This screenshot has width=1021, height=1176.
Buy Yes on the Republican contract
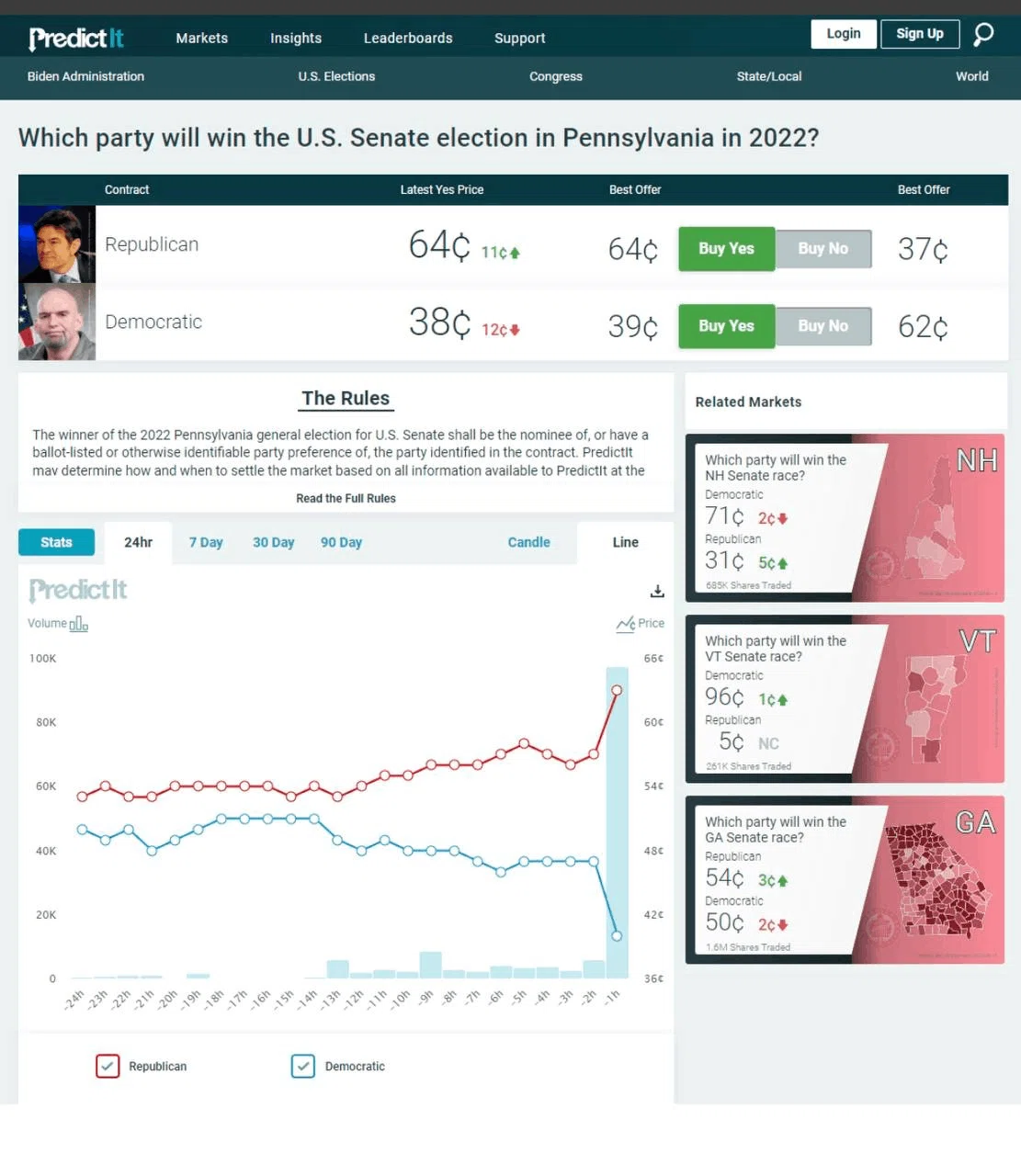(x=726, y=248)
